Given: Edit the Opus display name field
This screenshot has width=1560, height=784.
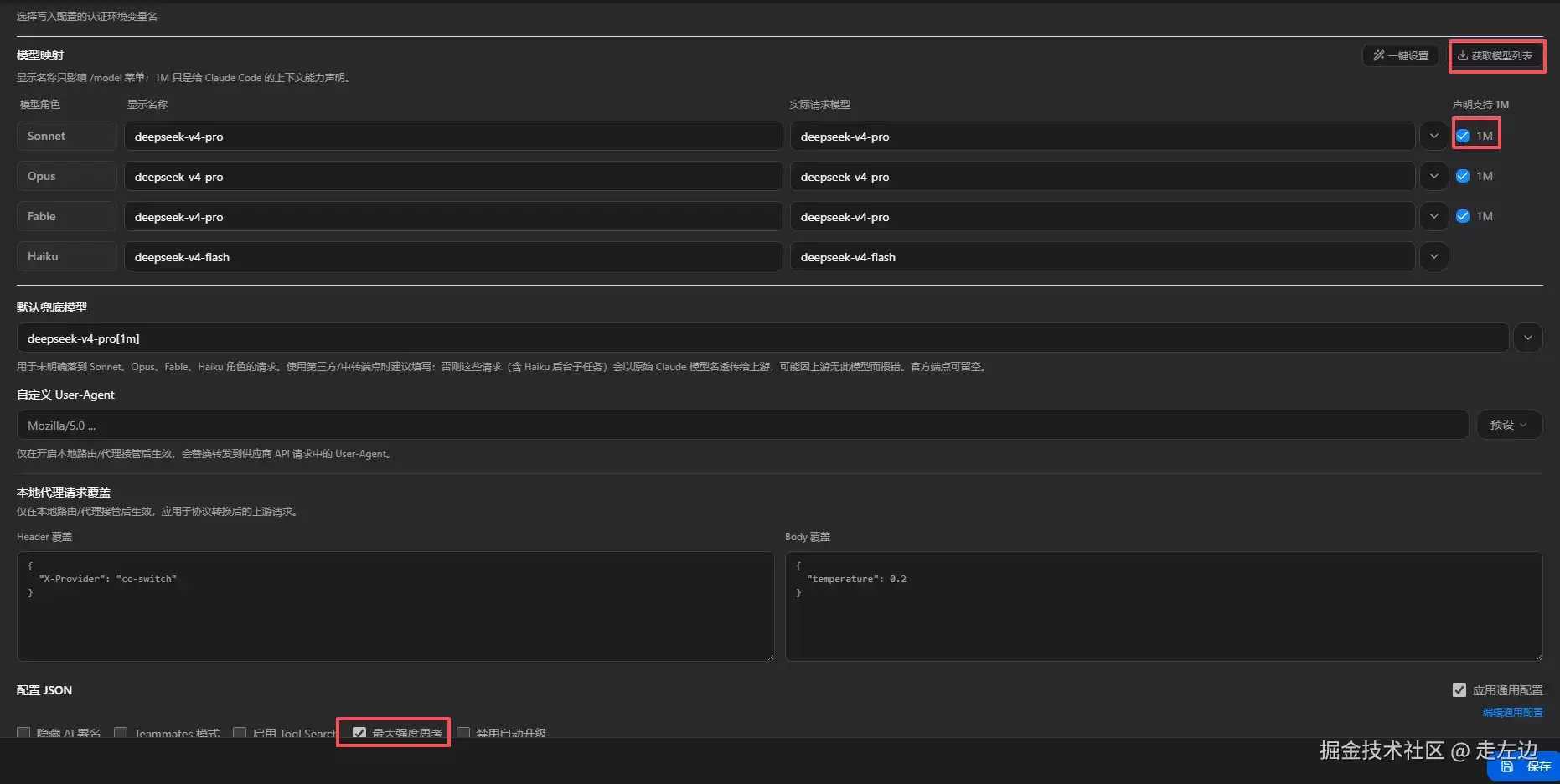Looking at the screenshot, I should click(x=453, y=176).
